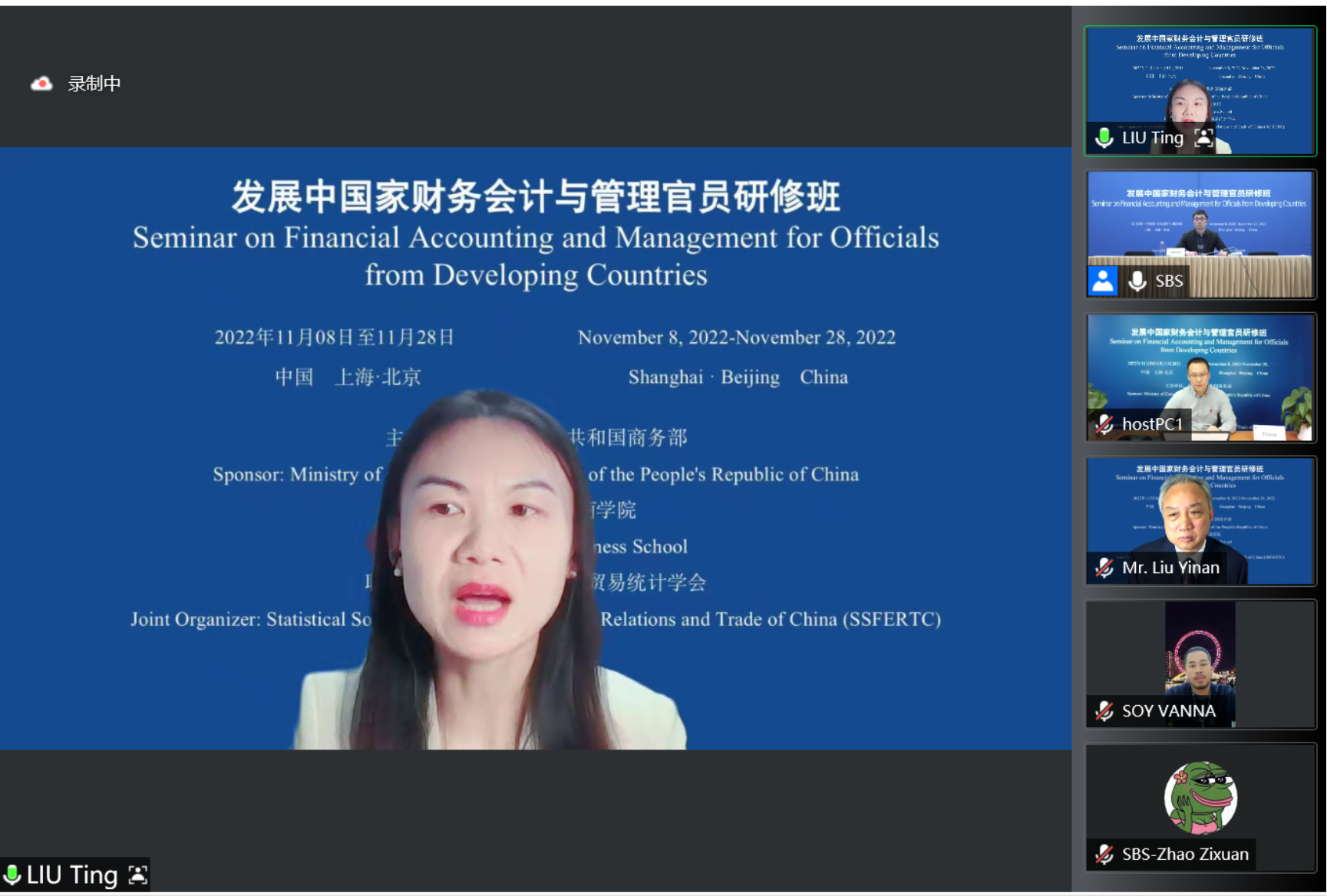Click the "录制中" recording status label
Image resolution: width=1327 pixels, height=896 pixels.
point(95,83)
